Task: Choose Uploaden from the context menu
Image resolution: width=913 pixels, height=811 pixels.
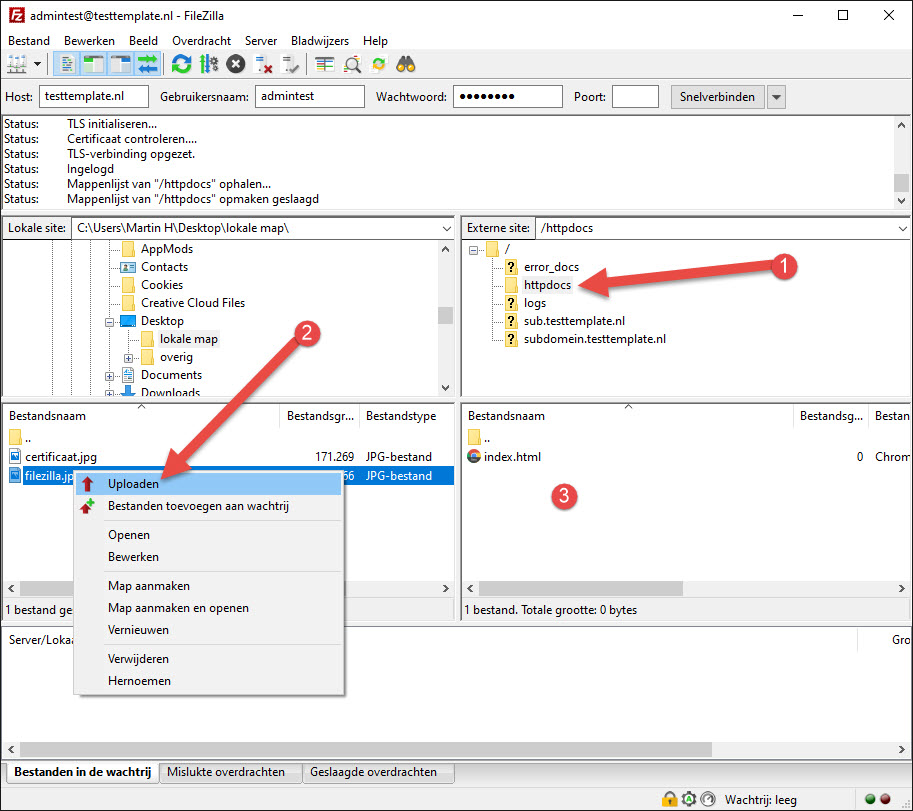Action: (x=208, y=484)
